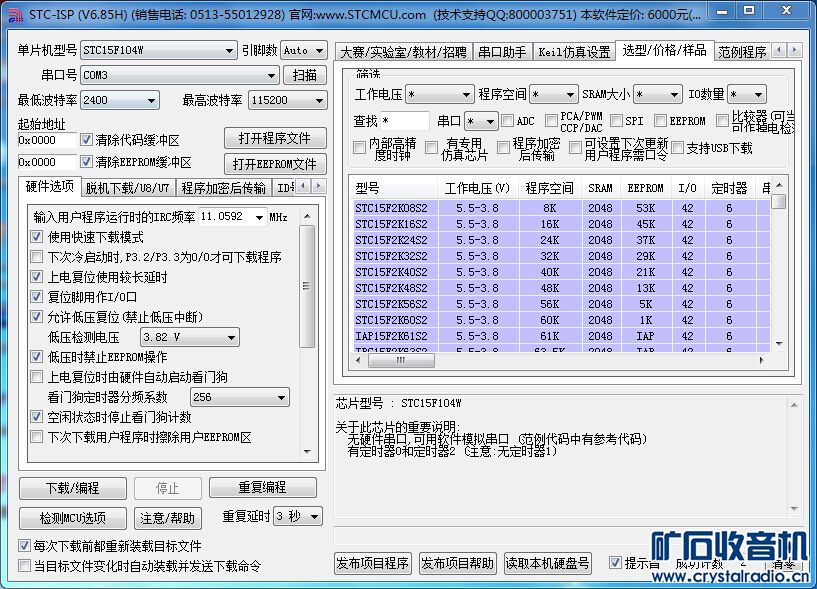Image resolution: width=817 pixels, height=589 pixels.
Task: Switch to Keil仿真设置 tab
Action: pos(574,52)
